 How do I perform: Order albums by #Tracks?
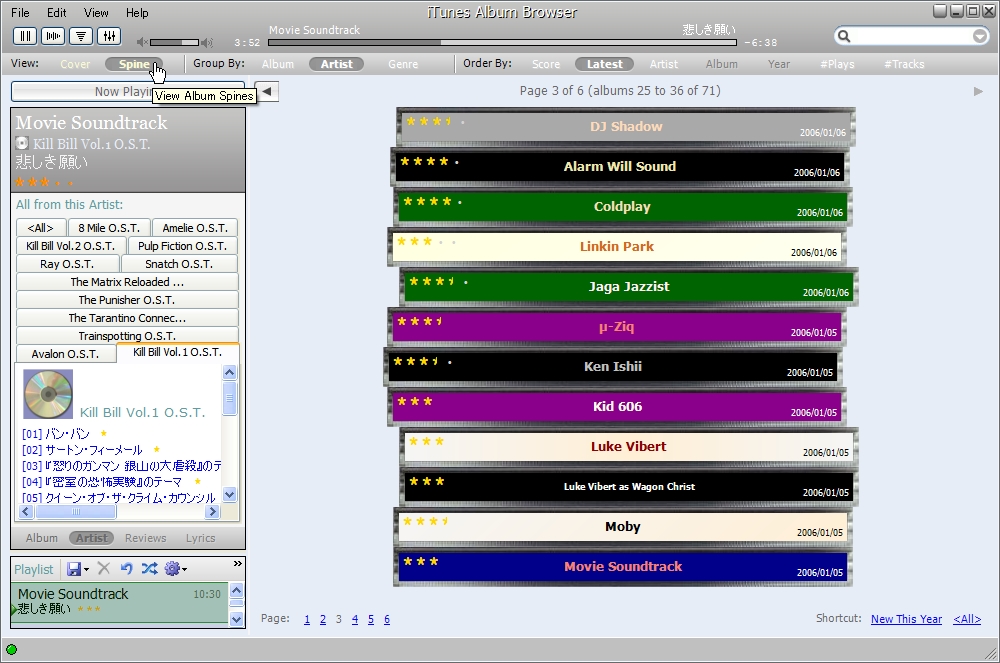click(x=904, y=64)
